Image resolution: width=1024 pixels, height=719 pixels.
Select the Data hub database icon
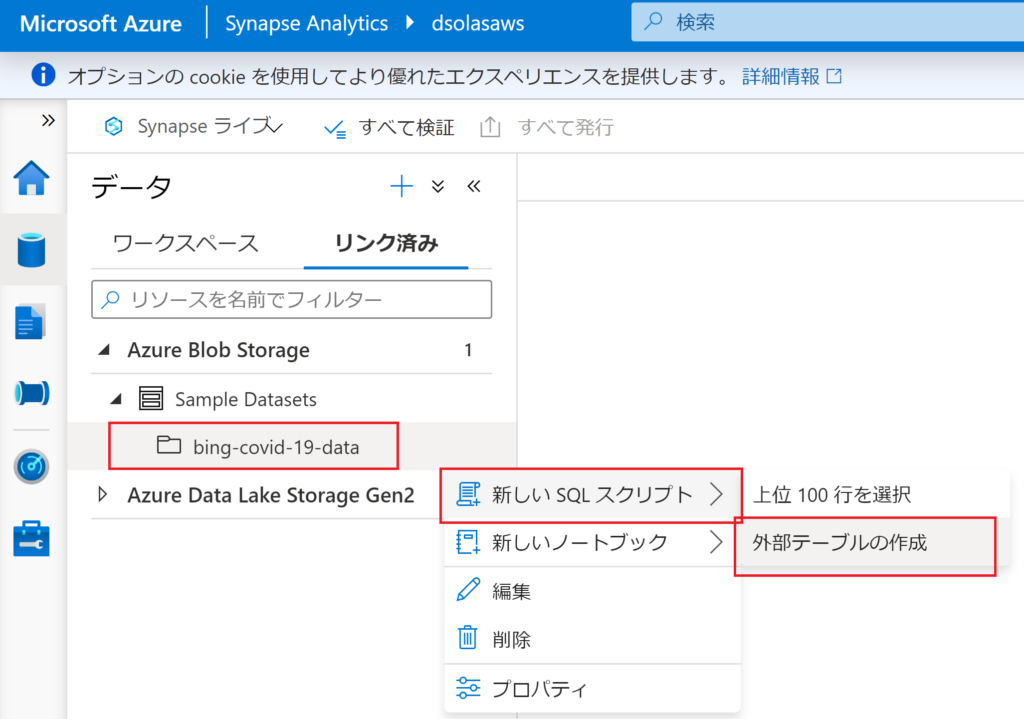coord(31,249)
